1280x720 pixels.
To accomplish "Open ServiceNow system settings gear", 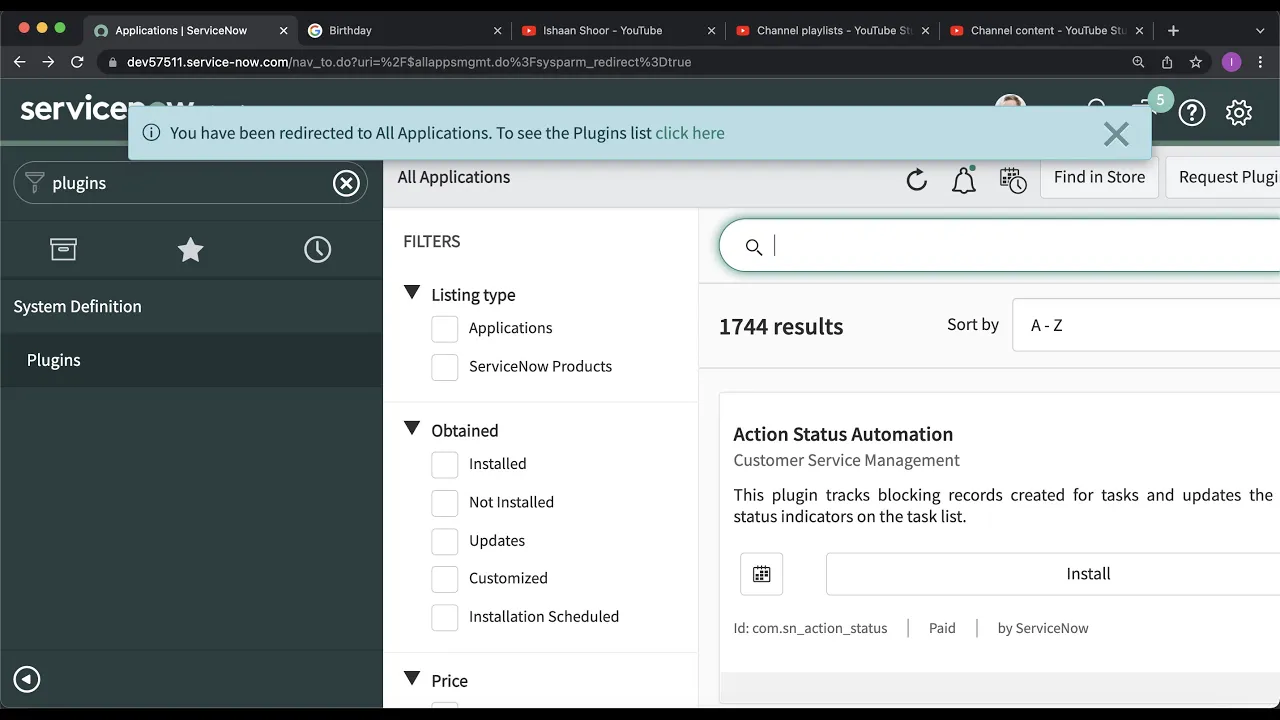I will 1239,112.
